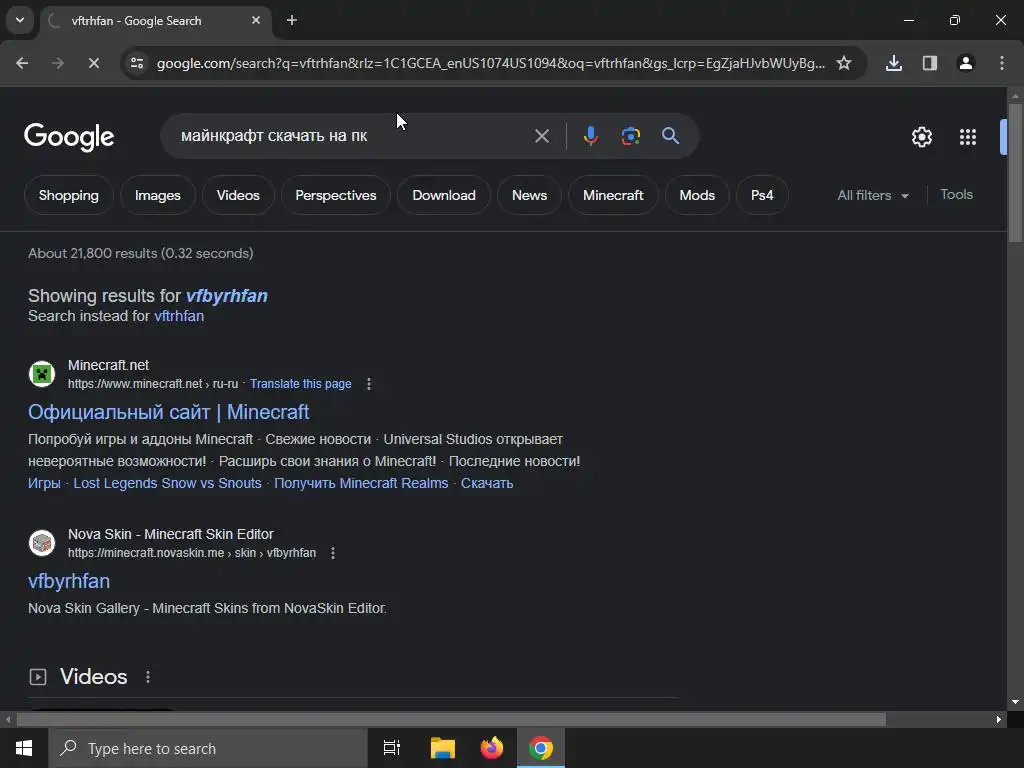The height and width of the screenshot is (768, 1024).
Task: Select the Minecraft filter chip
Action: [x=613, y=195]
